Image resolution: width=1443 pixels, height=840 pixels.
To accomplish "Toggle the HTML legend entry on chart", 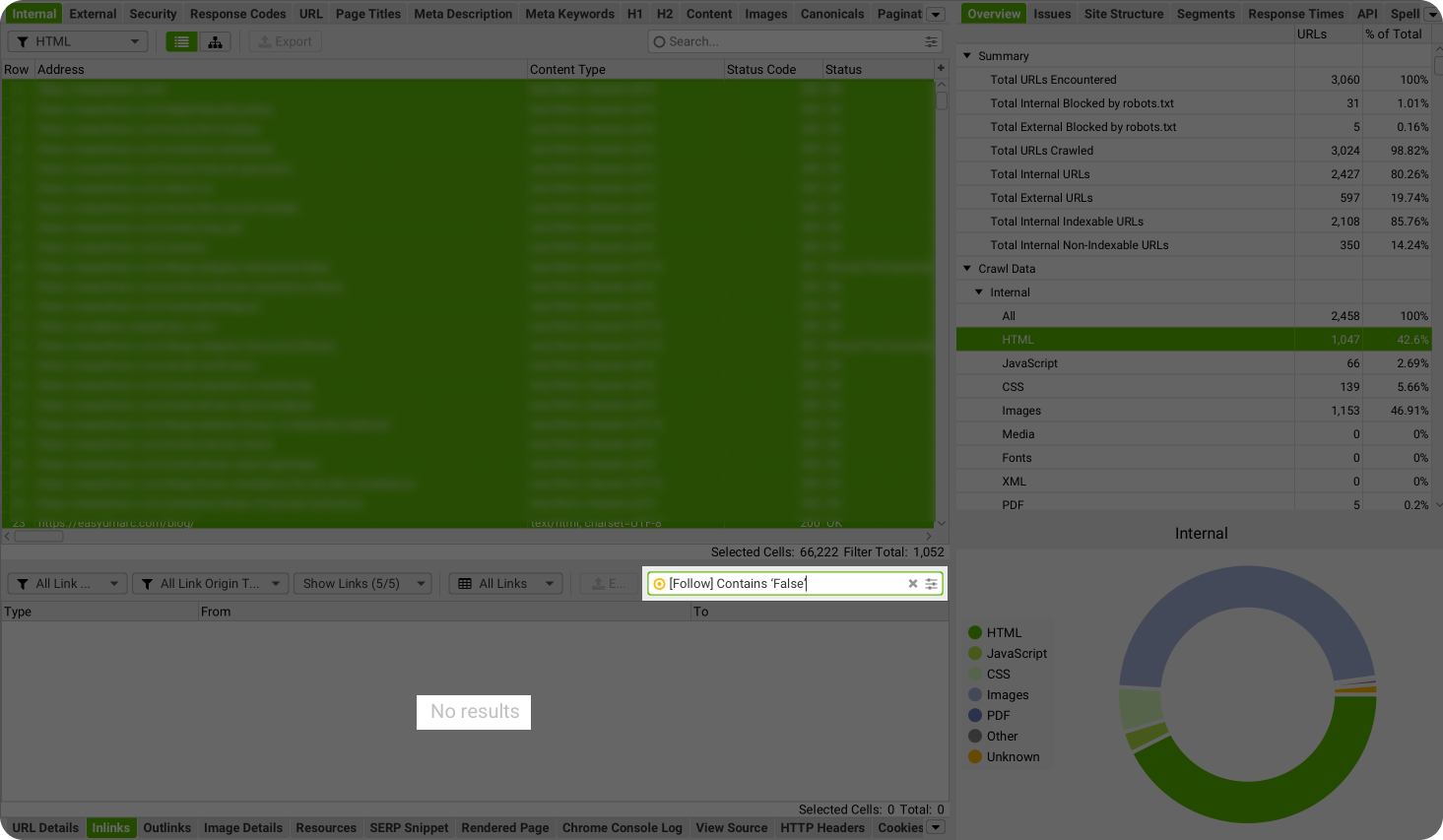I will tap(1003, 633).
